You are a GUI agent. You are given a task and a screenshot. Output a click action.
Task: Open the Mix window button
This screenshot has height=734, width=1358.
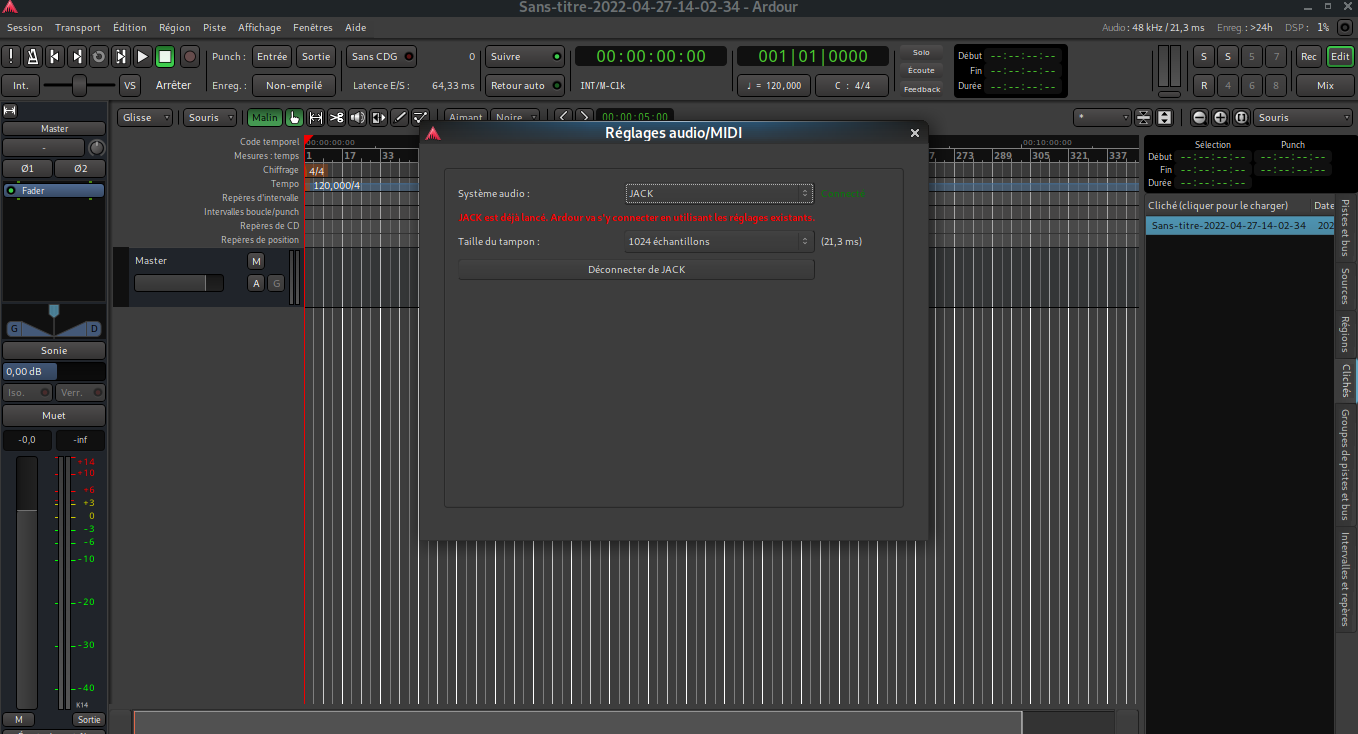[x=1325, y=86]
